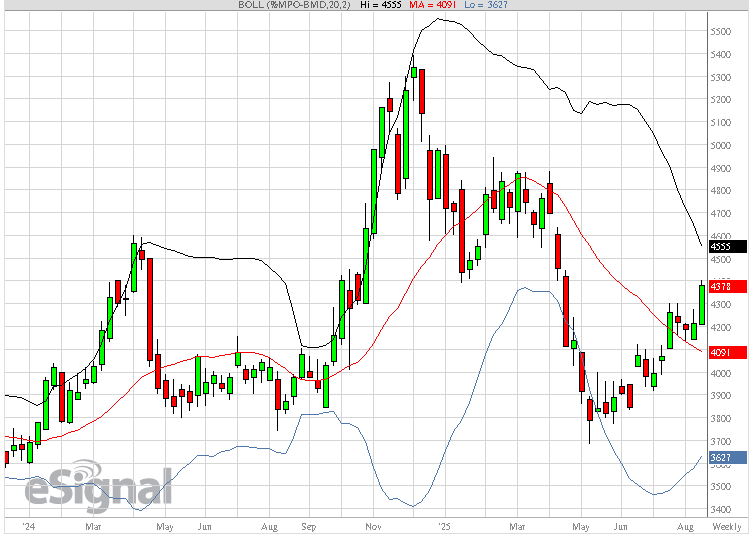Click the Mar label of year 2025
The image size is (756, 536).
[517, 526]
